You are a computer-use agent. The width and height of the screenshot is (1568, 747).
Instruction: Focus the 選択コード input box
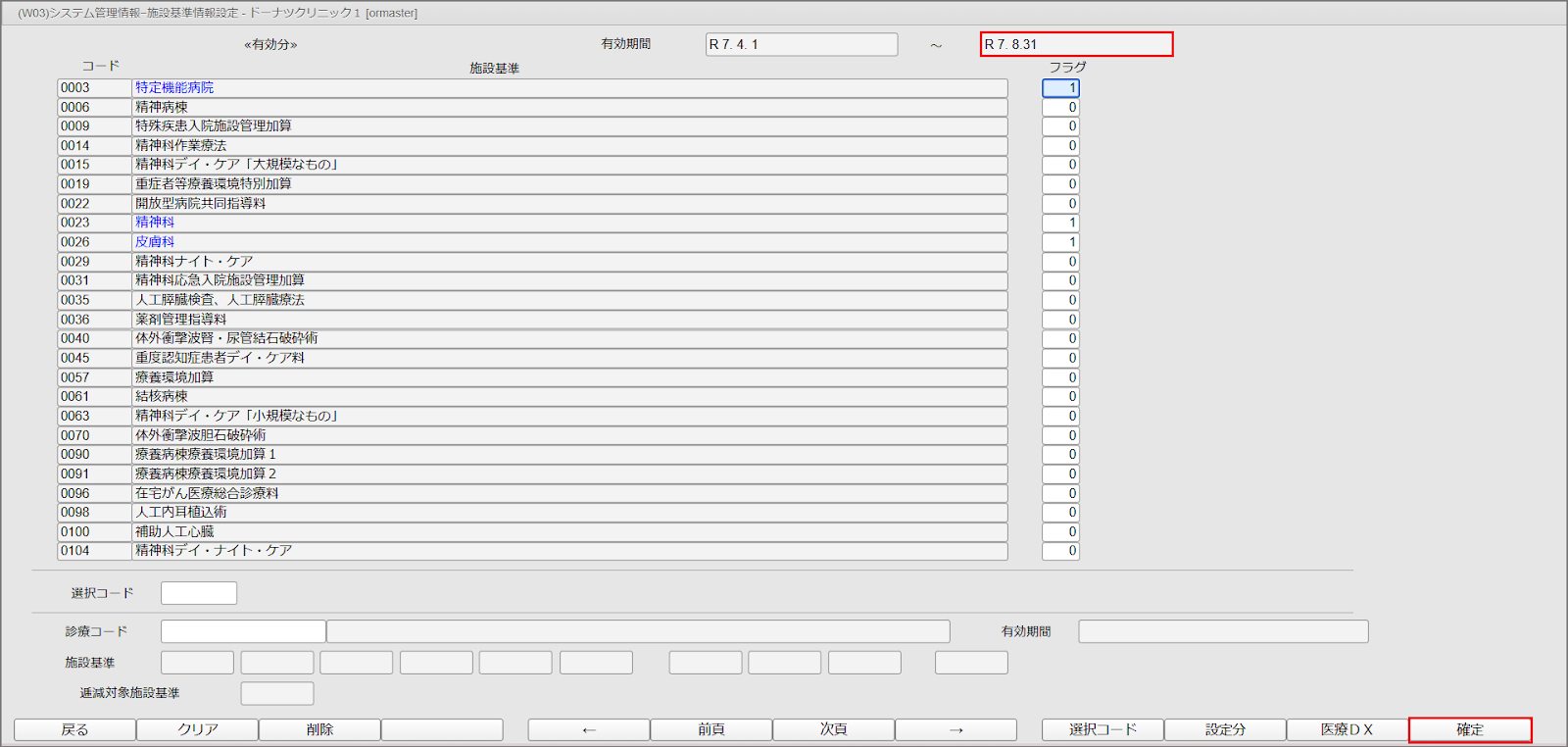(199, 593)
